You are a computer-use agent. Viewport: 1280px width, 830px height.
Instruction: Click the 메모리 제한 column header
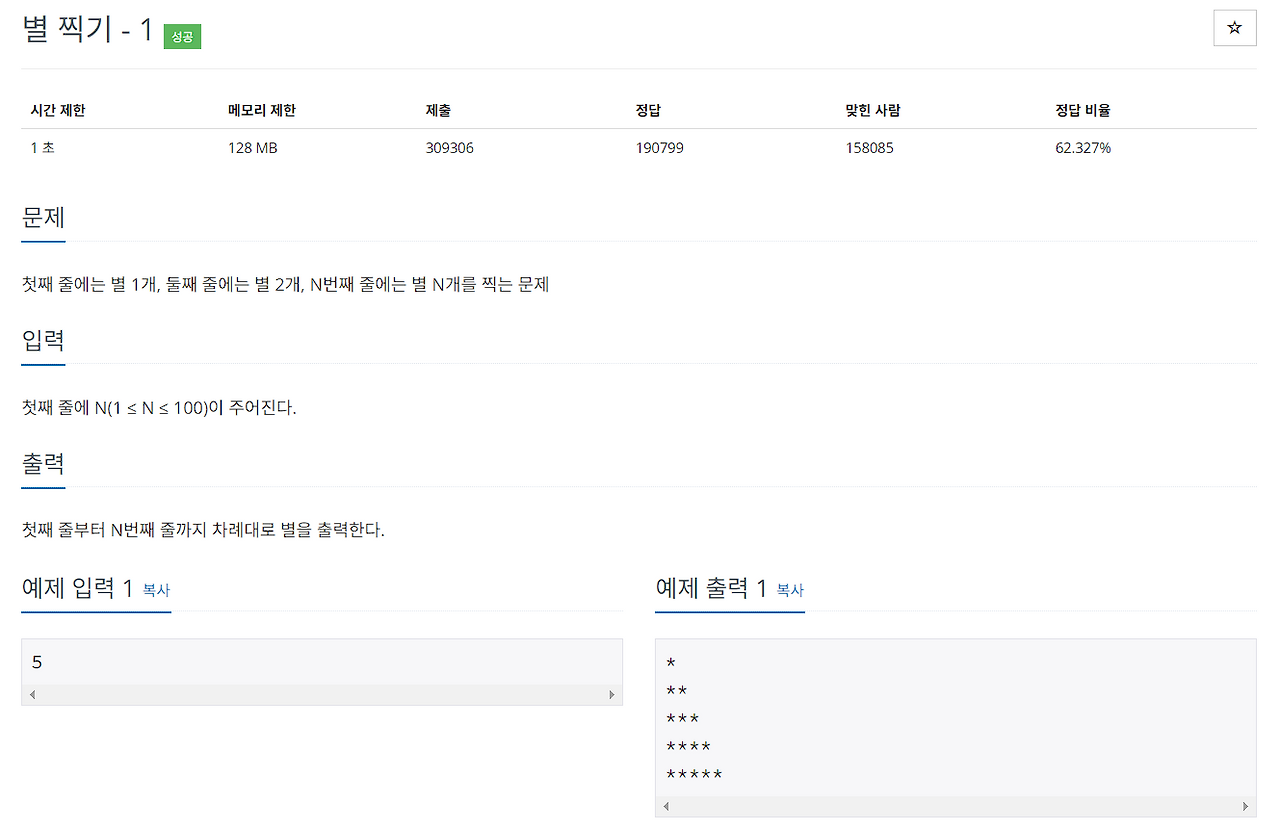click(x=260, y=110)
